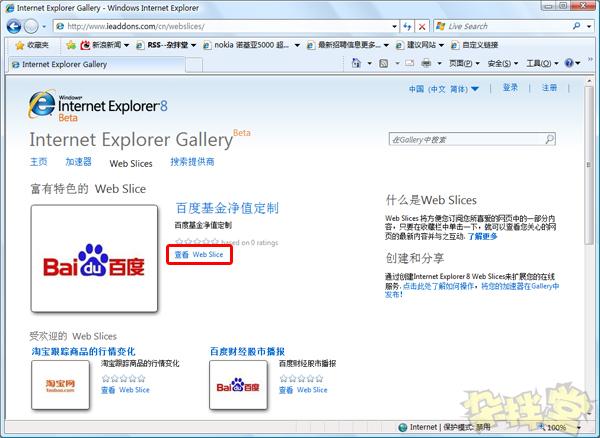Image resolution: width=600 pixels, height=438 pixels.
Task: Click the Read Mail icon in command bar
Action: point(409,63)
